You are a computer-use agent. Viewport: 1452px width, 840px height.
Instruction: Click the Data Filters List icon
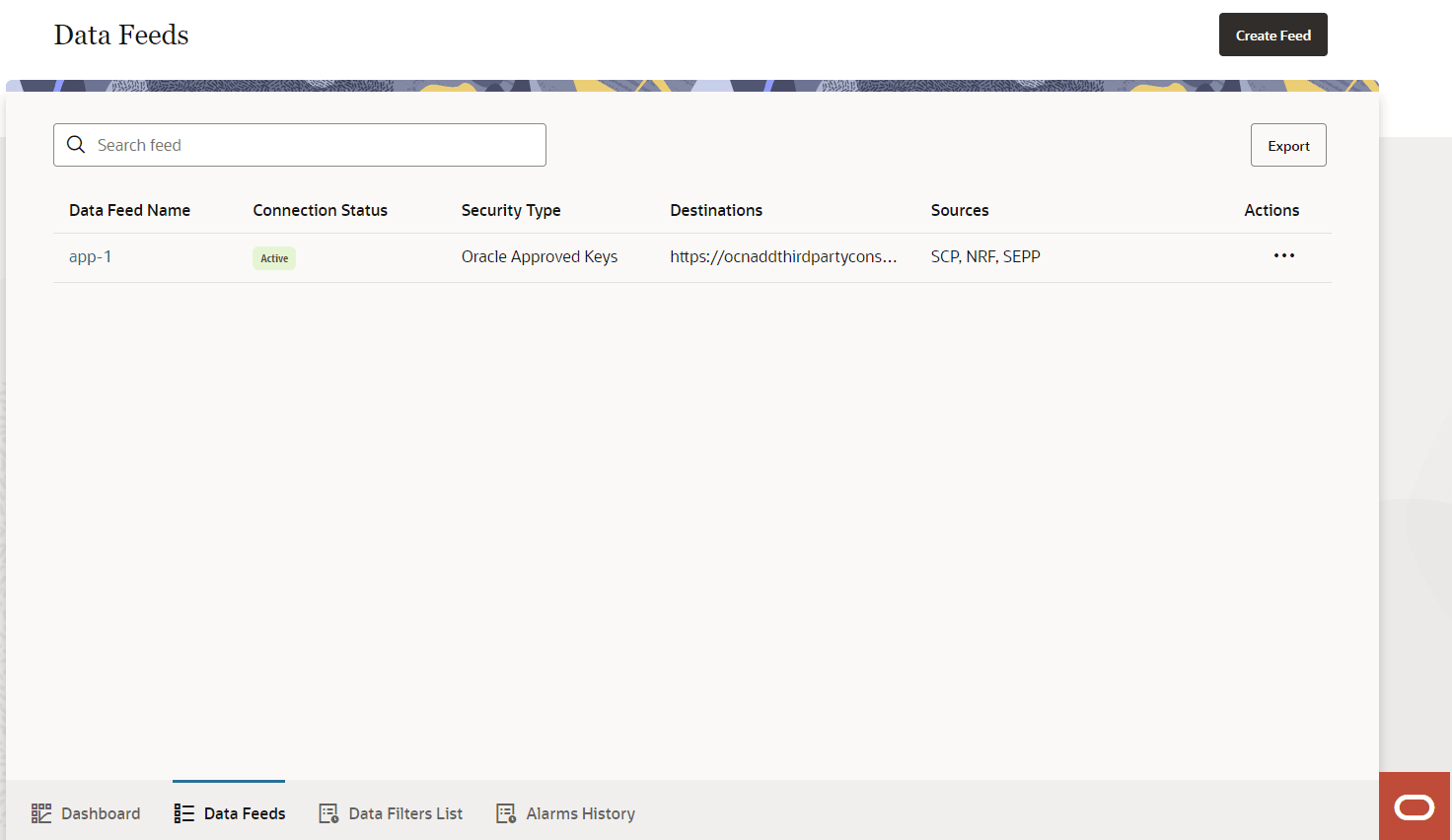click(328, 813)
